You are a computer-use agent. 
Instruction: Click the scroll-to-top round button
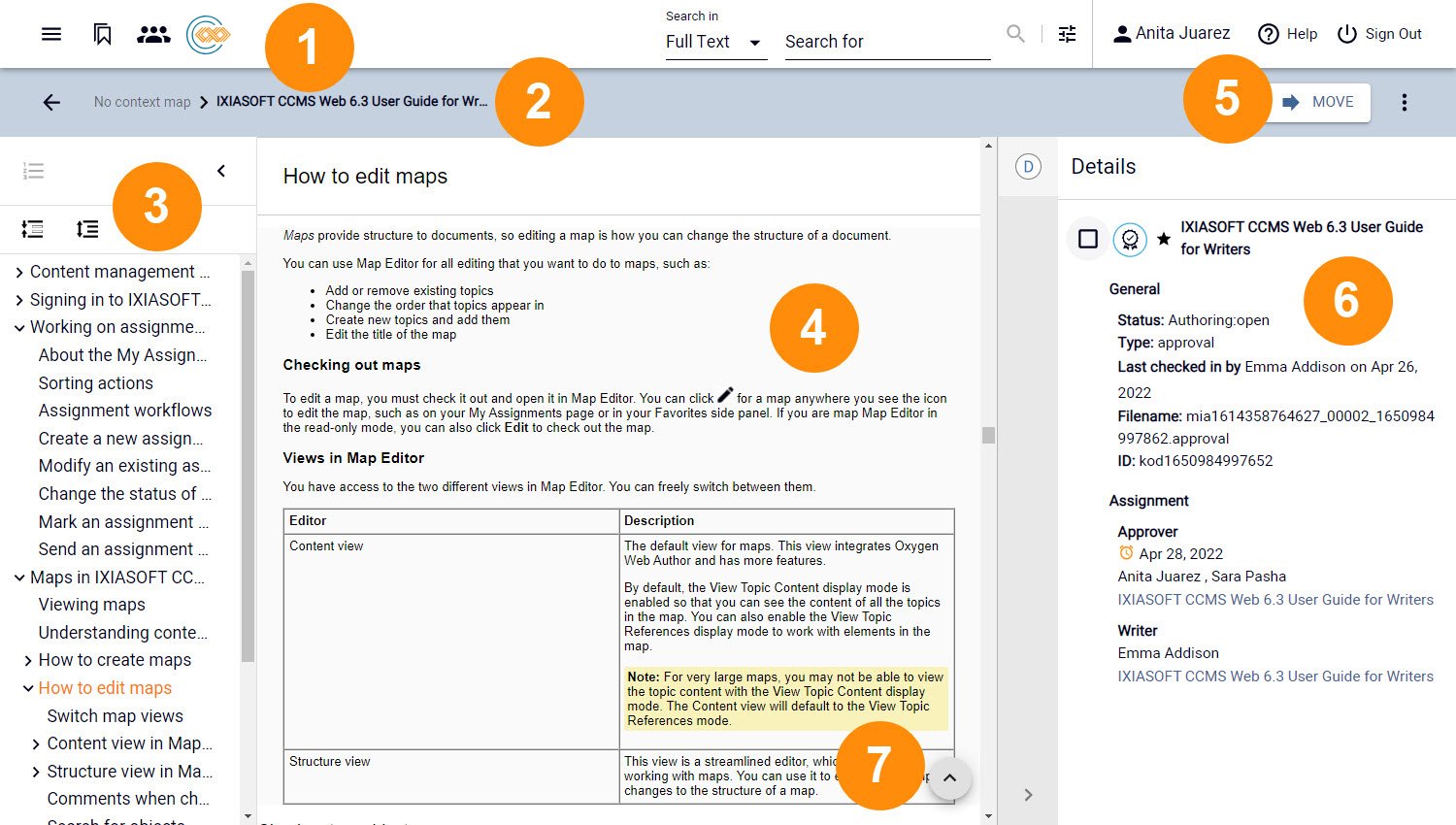(950, 778)
